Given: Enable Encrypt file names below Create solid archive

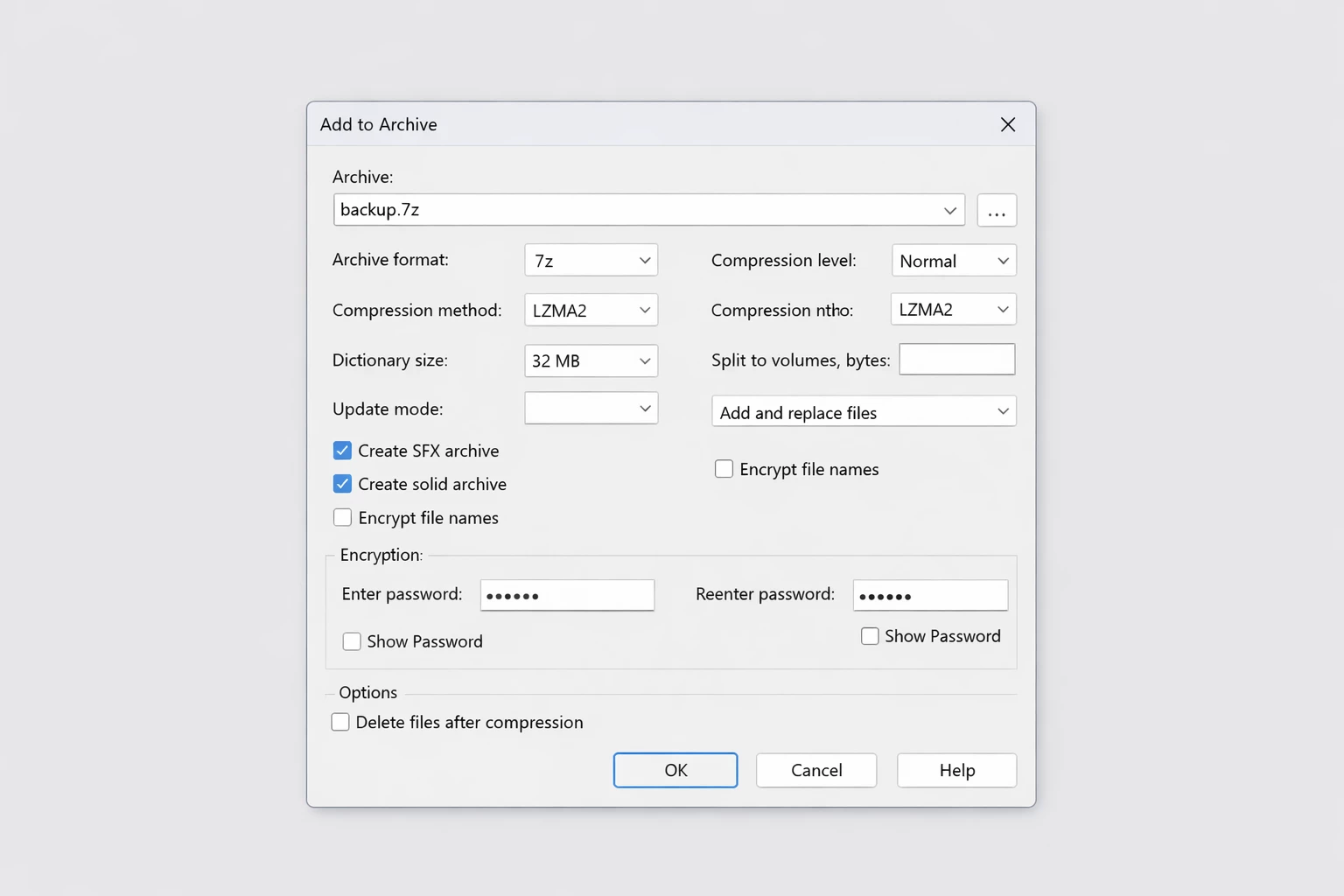Looking at the screenshot, I should click(342, 518).
